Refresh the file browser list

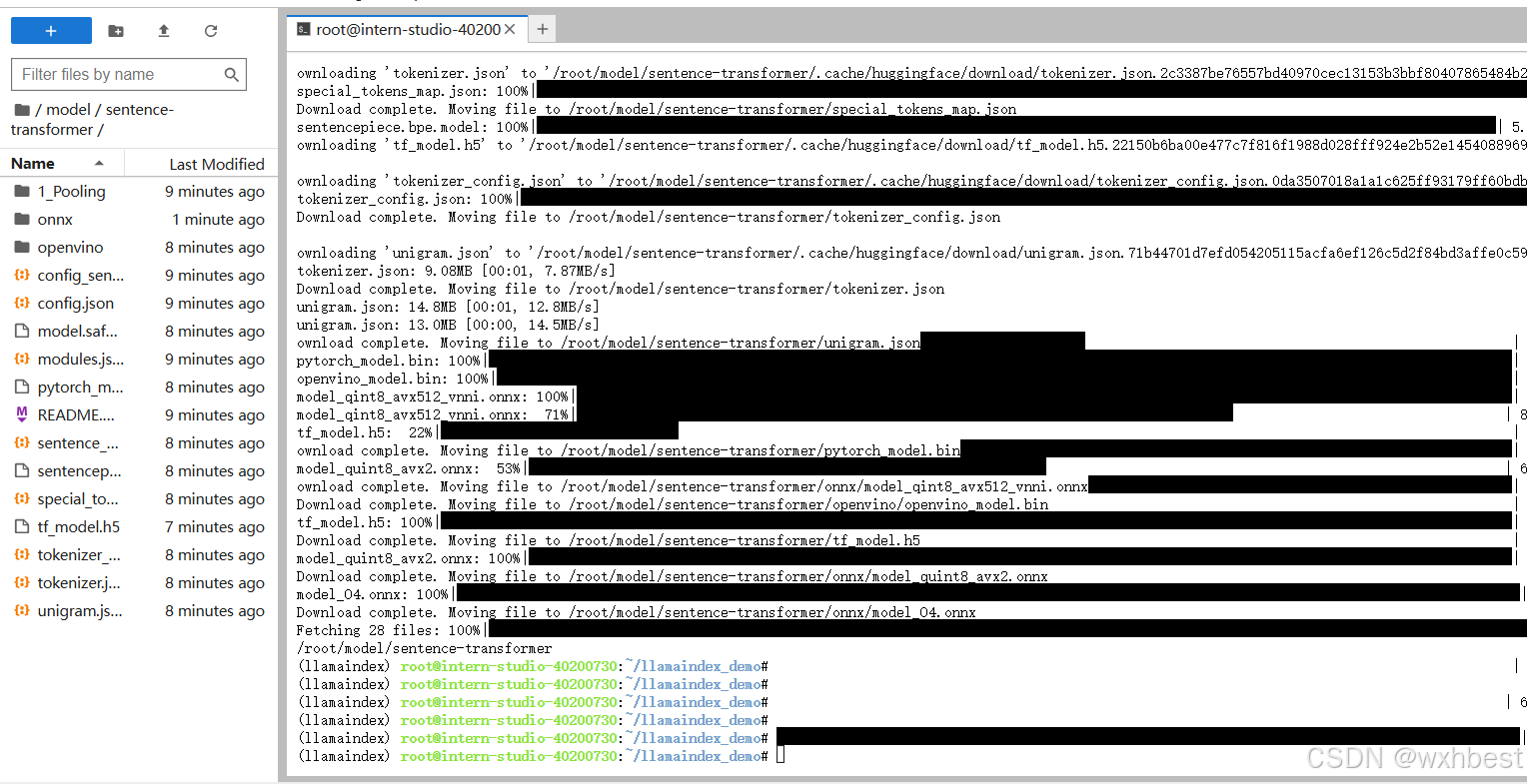pos(210,31)
